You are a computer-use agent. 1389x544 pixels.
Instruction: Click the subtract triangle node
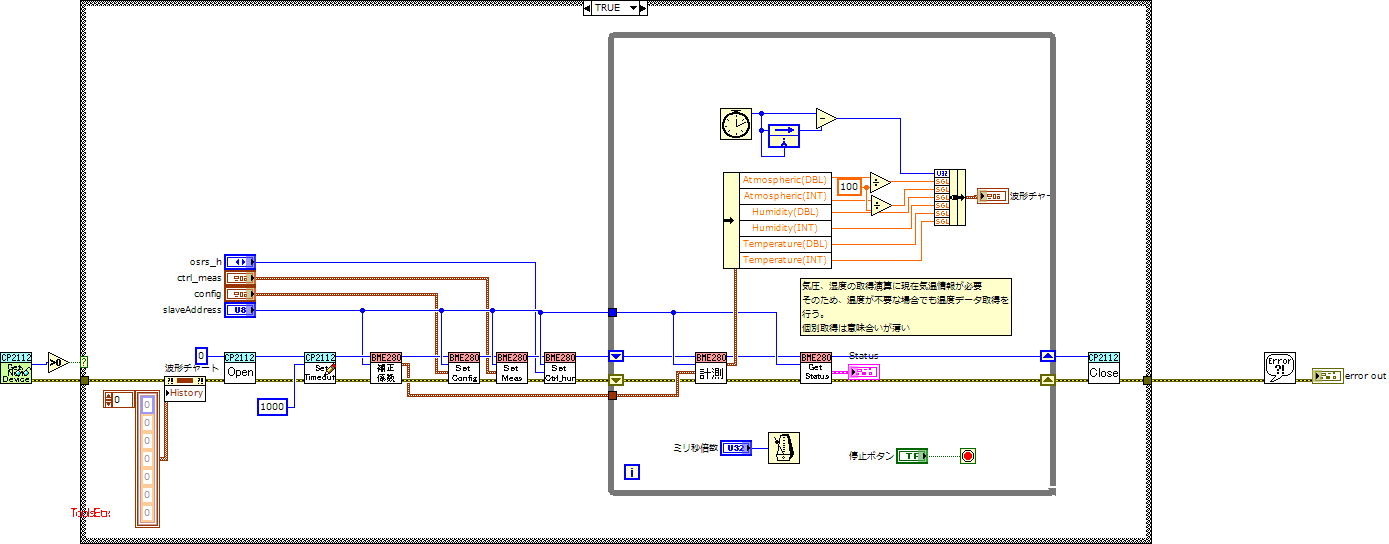(x=826, y=119)
